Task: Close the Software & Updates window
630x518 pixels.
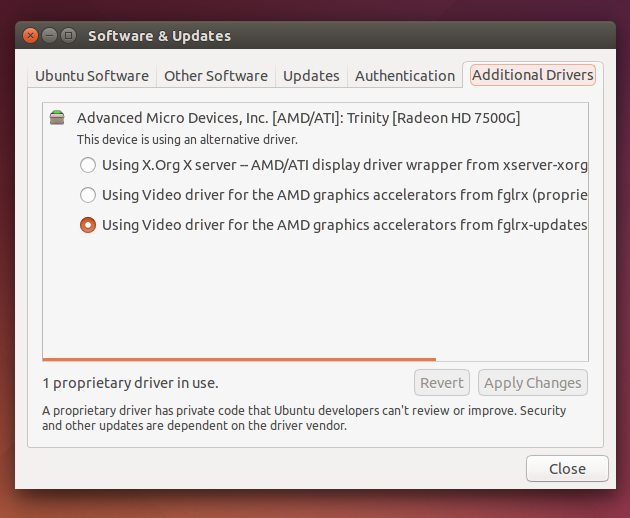Action: click(x=30, y=36)
